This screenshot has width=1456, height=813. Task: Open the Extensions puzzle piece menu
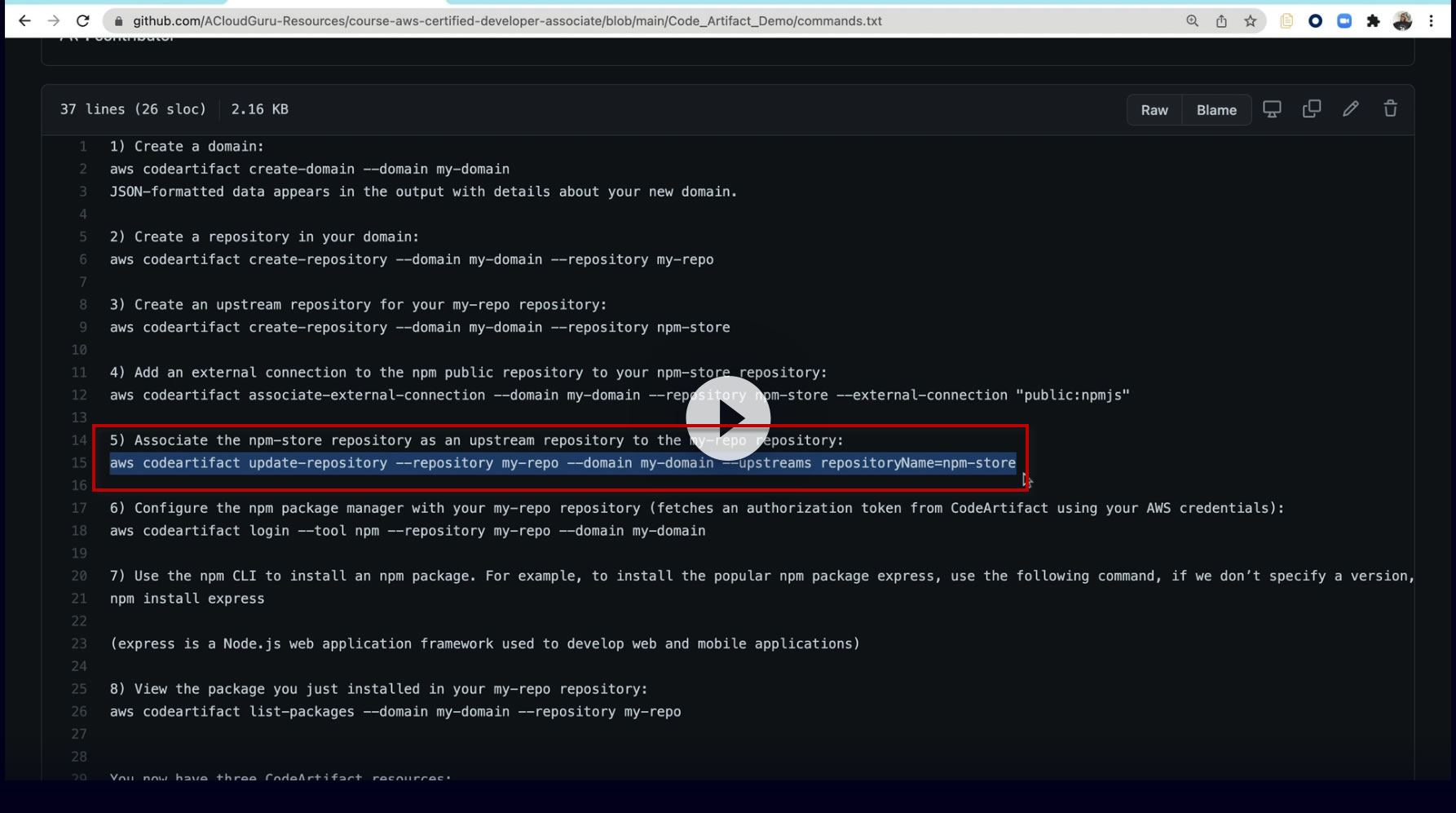click(x=1374, y=21)
